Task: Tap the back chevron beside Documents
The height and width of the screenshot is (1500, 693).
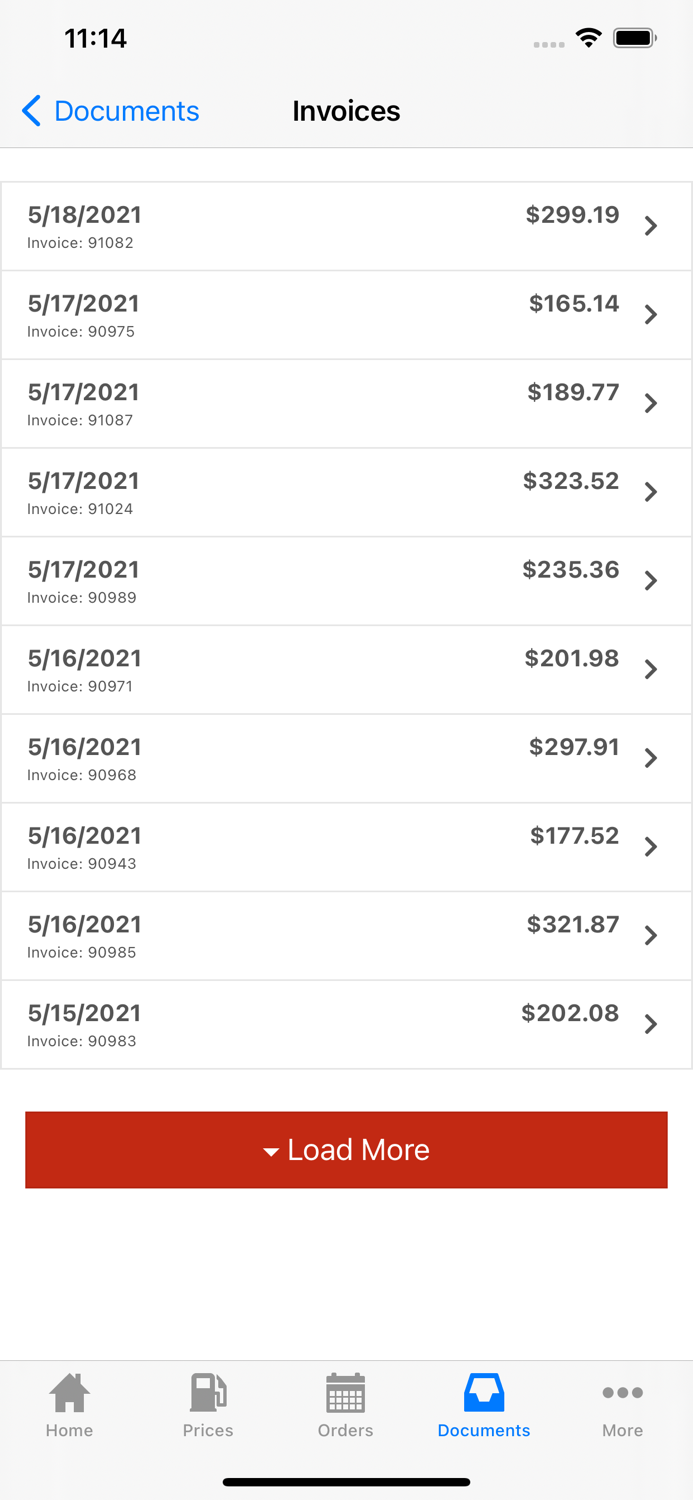Action: (x=32, y=111)
